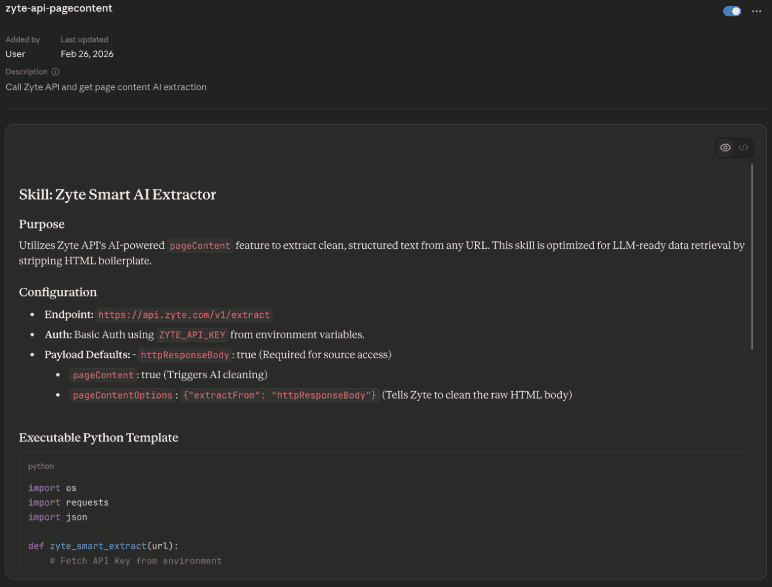Click the extractFrom JSON value snippet
This screenshot has width=772, height=587.
tap(280, 395)
